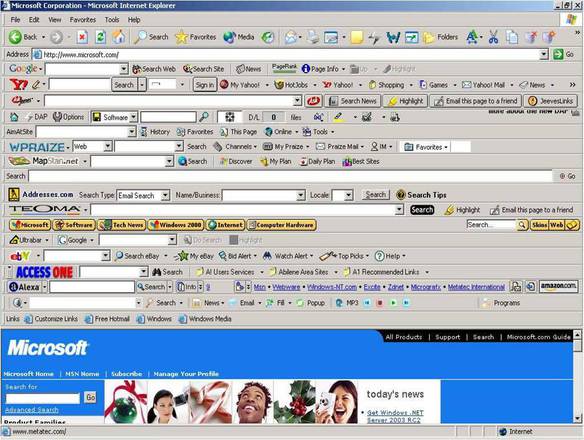
Task: Click the Windows-NT.com link
Action: [332, 287]
